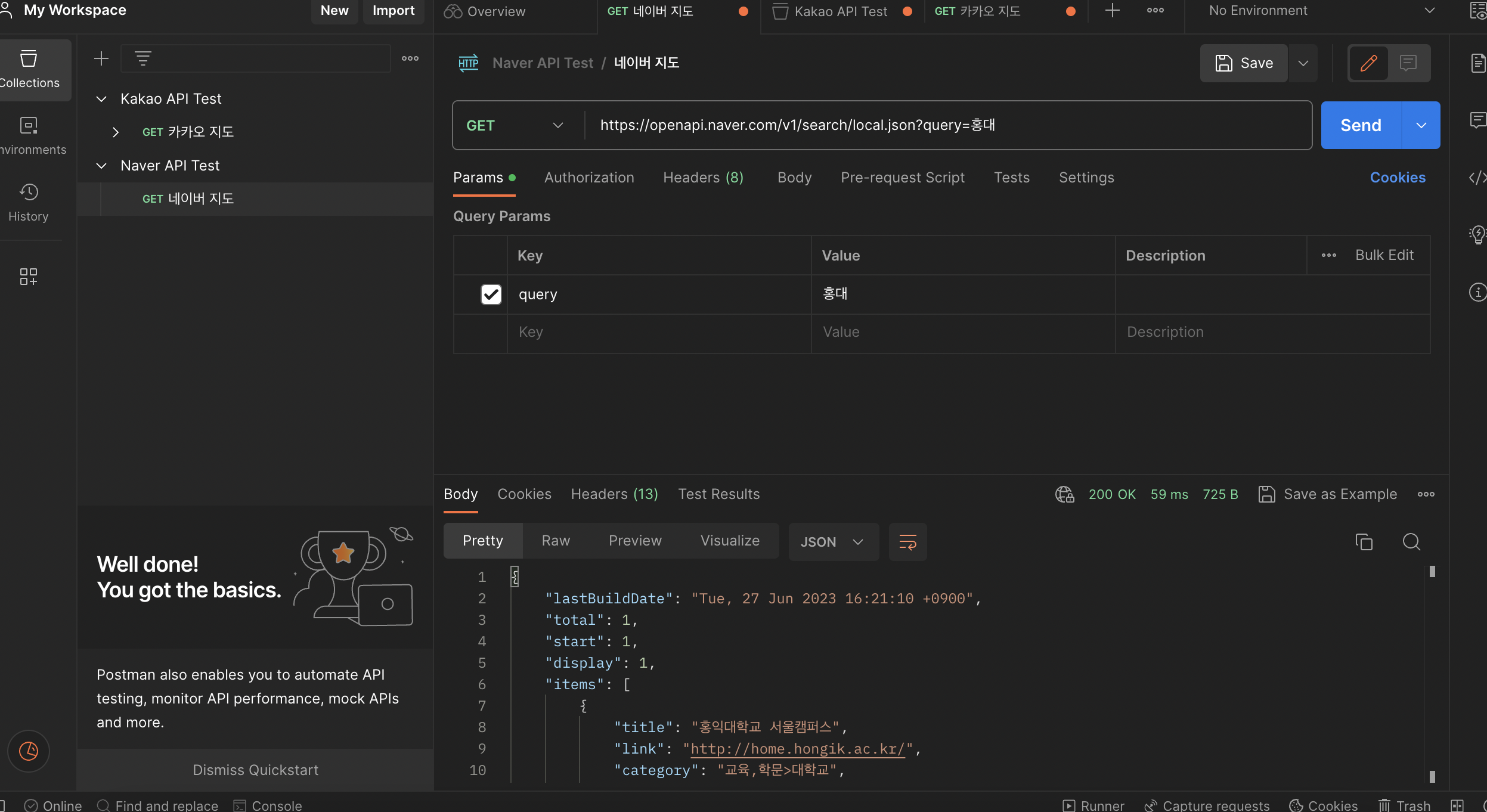Collapse the Naver API Test collection

(x=101, y=166)
